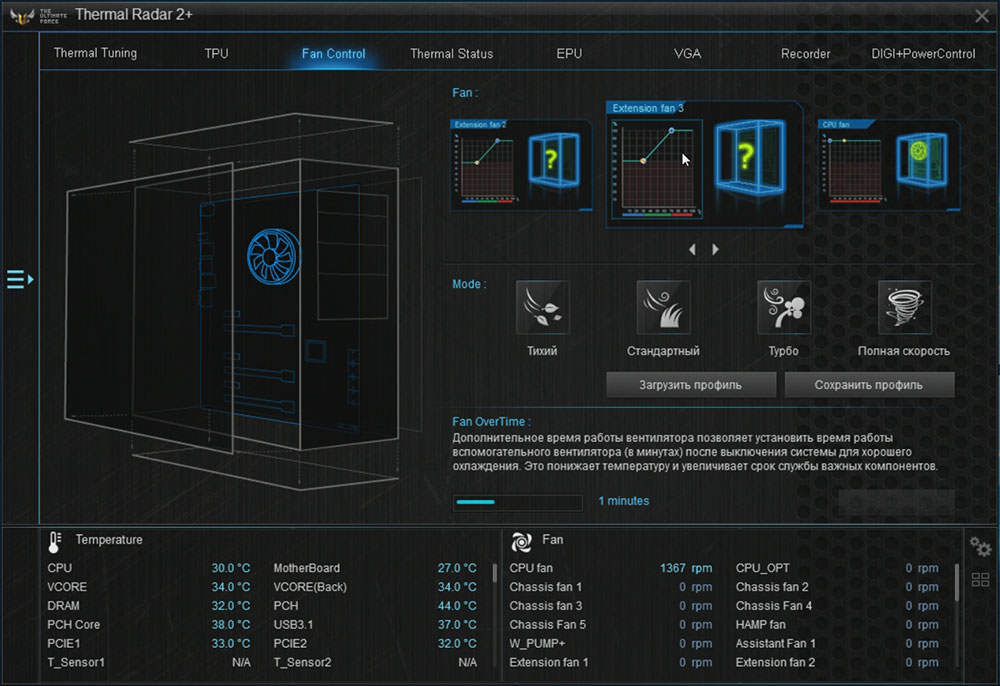This screenshot has width=1000, height=686.
Task: Click the blue chassis fan in the case diagram
Action: click(274, 256)
